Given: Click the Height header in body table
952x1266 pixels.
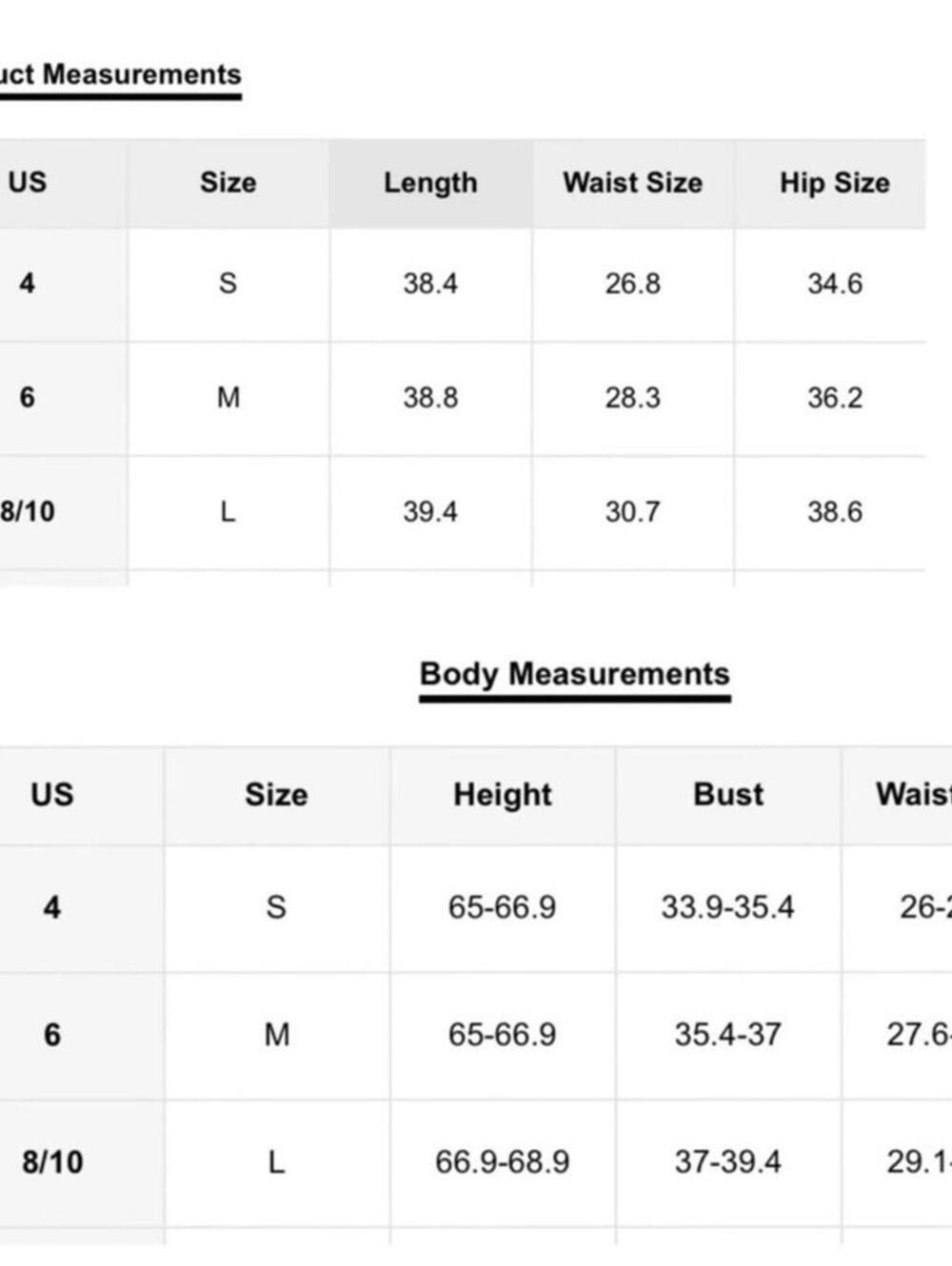Looking at the screenshot, I should [503, 795].
